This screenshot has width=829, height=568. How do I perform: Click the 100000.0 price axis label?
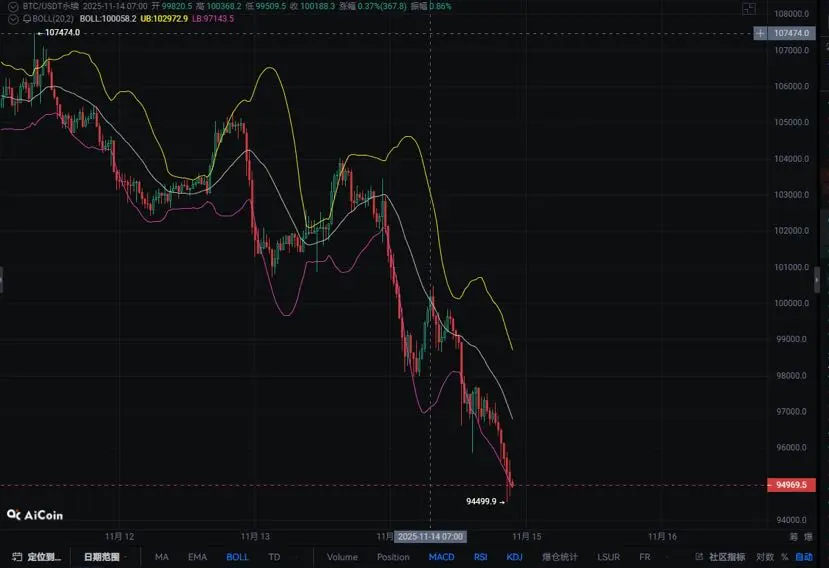791,304
